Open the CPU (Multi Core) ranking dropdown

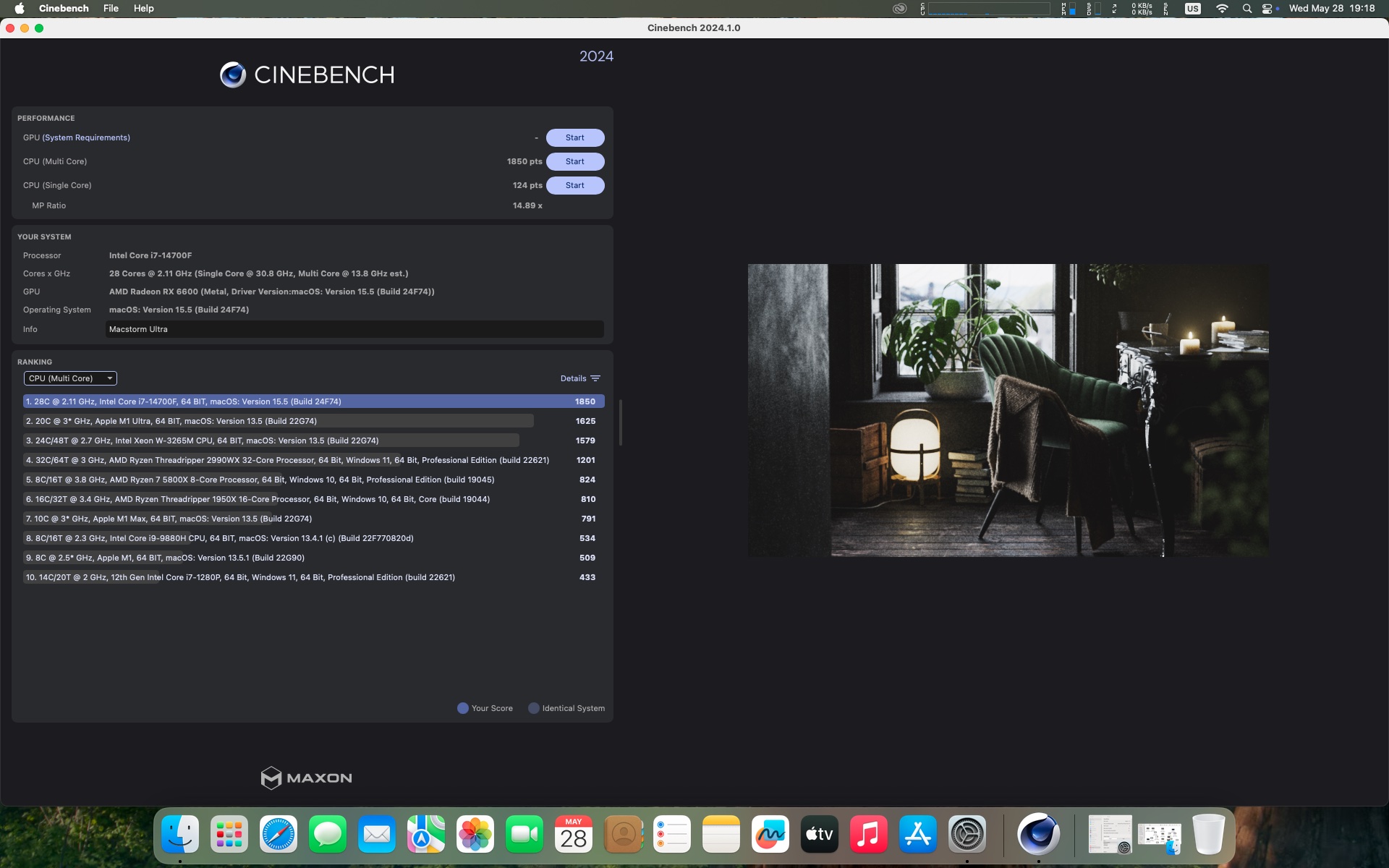(x=70, y=378)
